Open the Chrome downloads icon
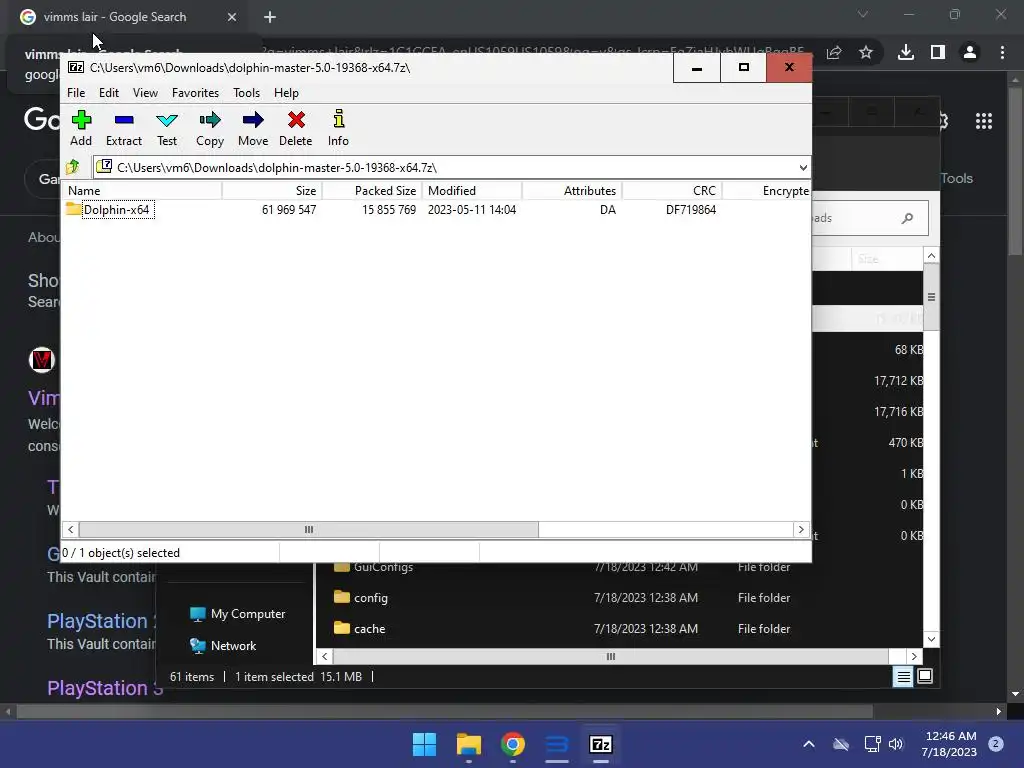1024x768 pixels. tap(906, 52)
